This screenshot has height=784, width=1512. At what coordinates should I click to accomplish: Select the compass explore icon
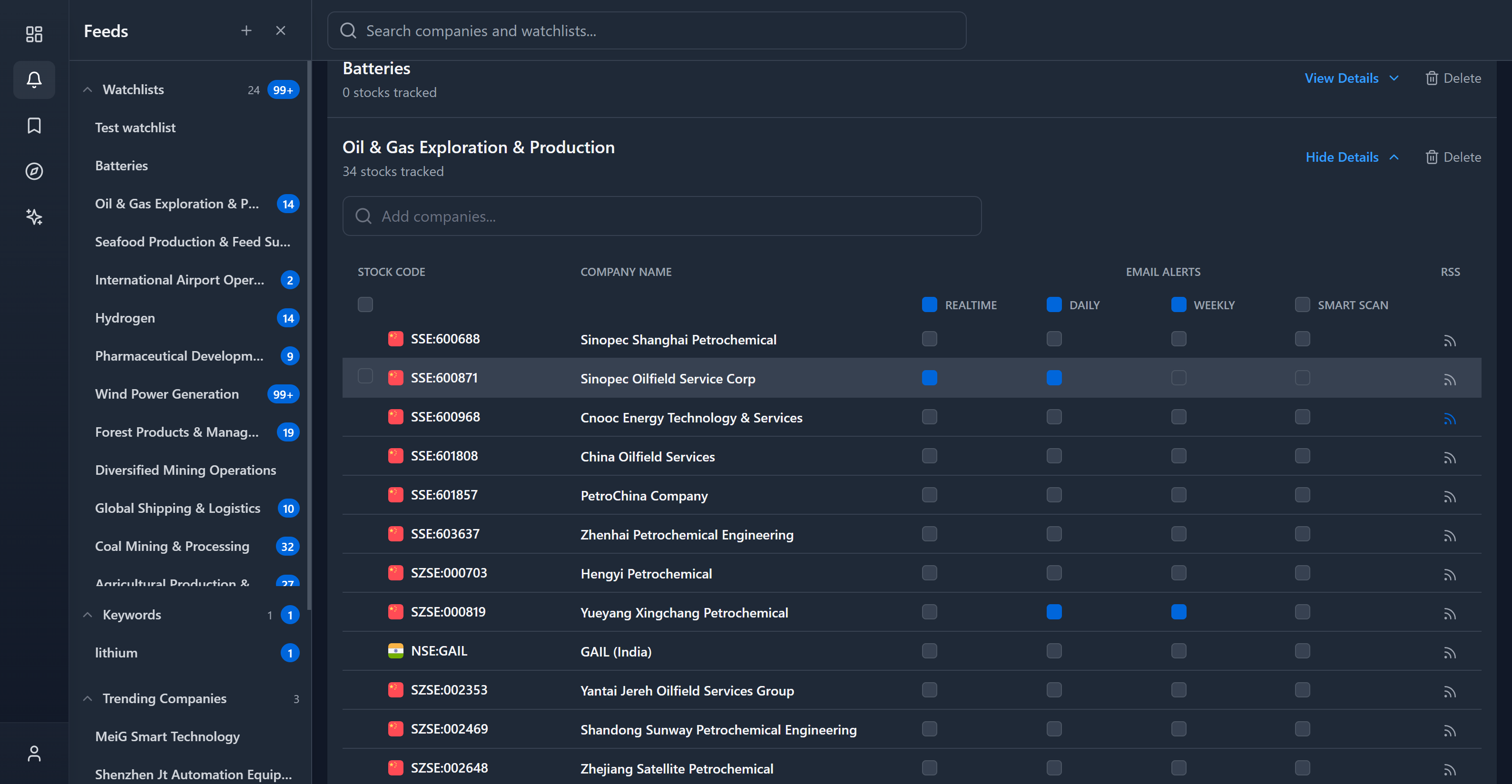pos(33,171)
